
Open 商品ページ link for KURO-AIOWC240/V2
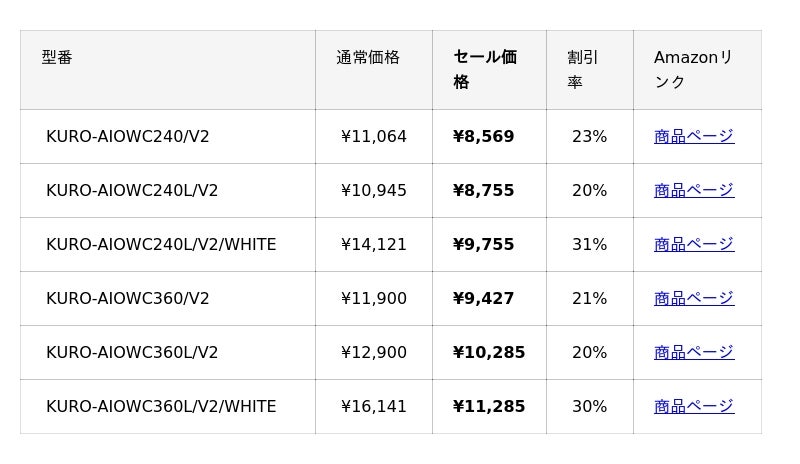click(x=694, y=136)
